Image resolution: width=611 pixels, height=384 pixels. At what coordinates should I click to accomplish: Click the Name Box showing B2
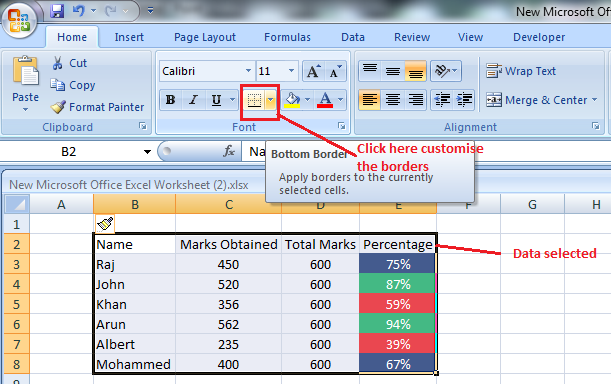tap(69, 152)
